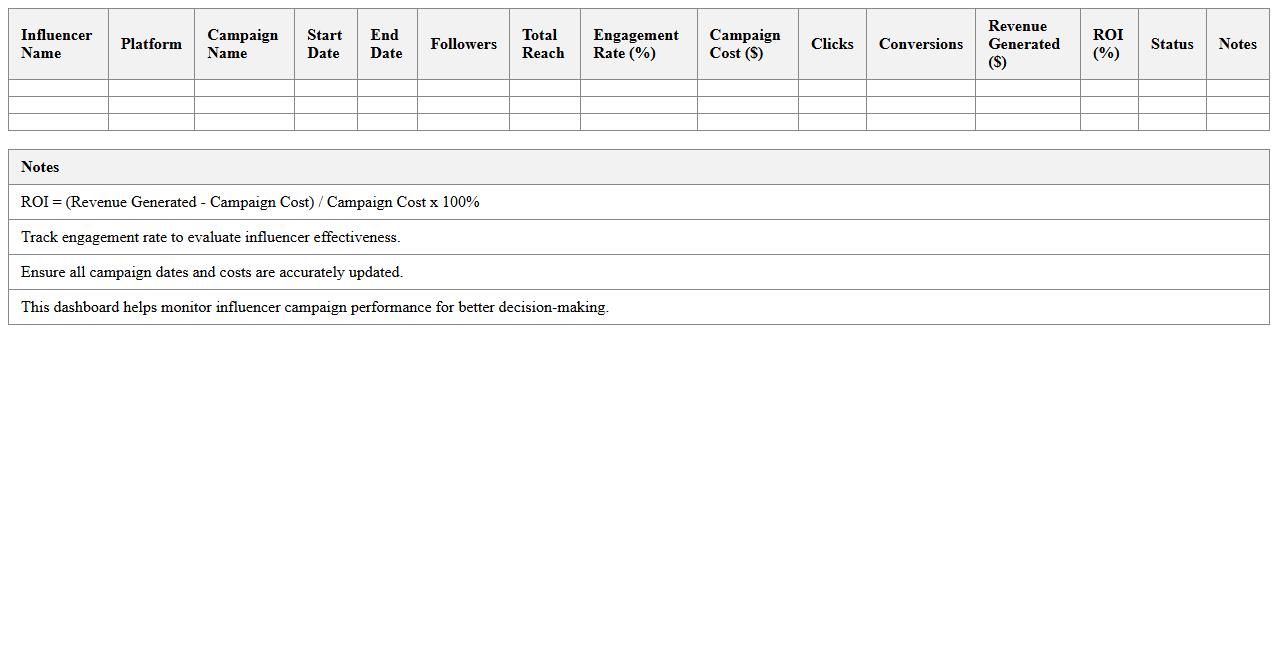Select the 'Ensure all campaign dates' note

(x=212, y=272)
